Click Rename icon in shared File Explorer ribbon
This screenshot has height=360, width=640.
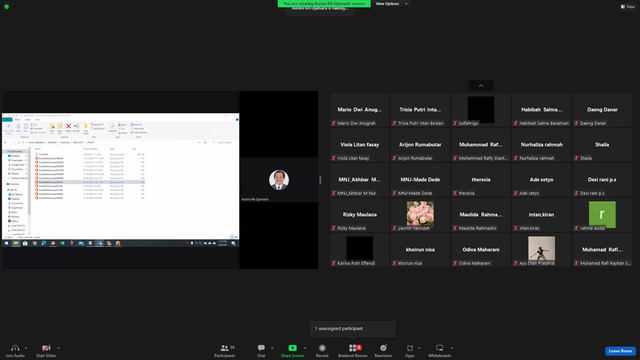click(x=76, y=127)
